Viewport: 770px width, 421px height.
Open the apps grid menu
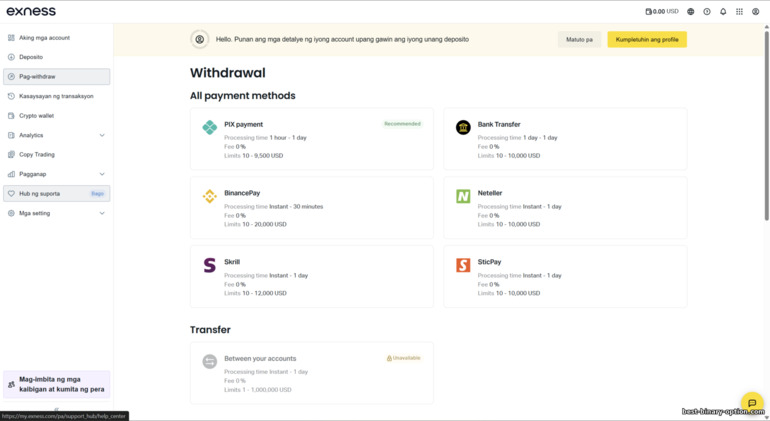(739, 12)
